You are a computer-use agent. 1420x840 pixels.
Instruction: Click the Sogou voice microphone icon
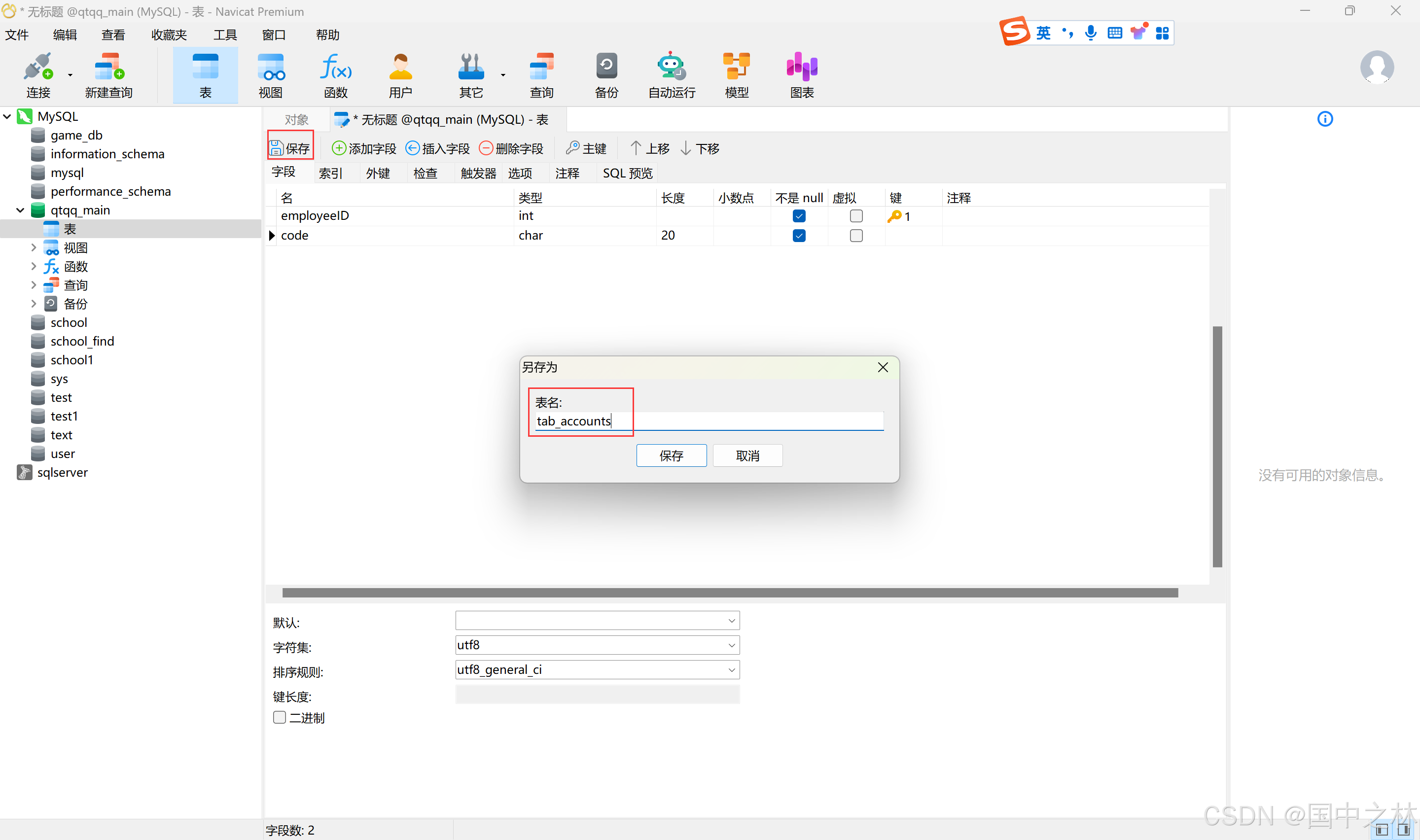1091,33
